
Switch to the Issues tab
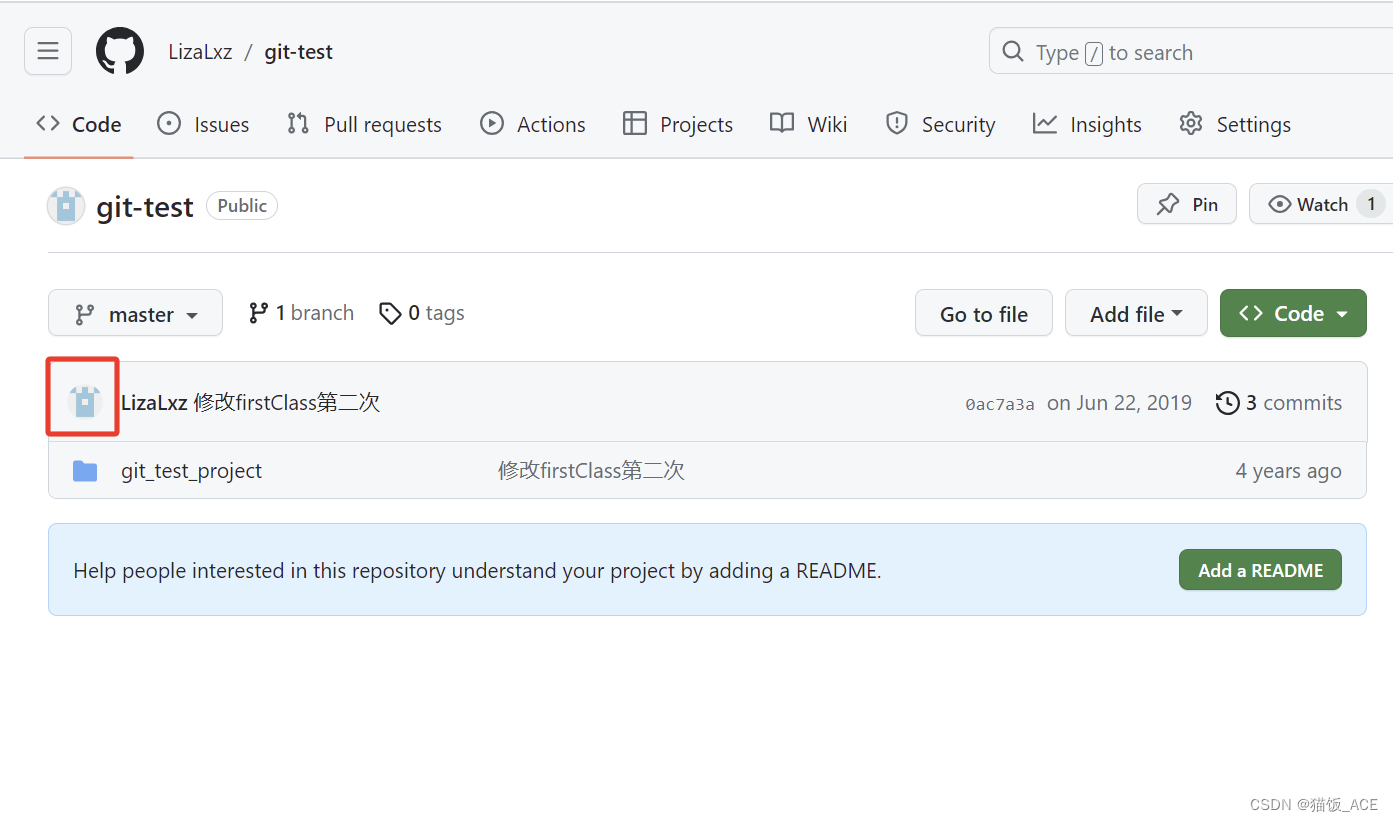tap(204, 124)
